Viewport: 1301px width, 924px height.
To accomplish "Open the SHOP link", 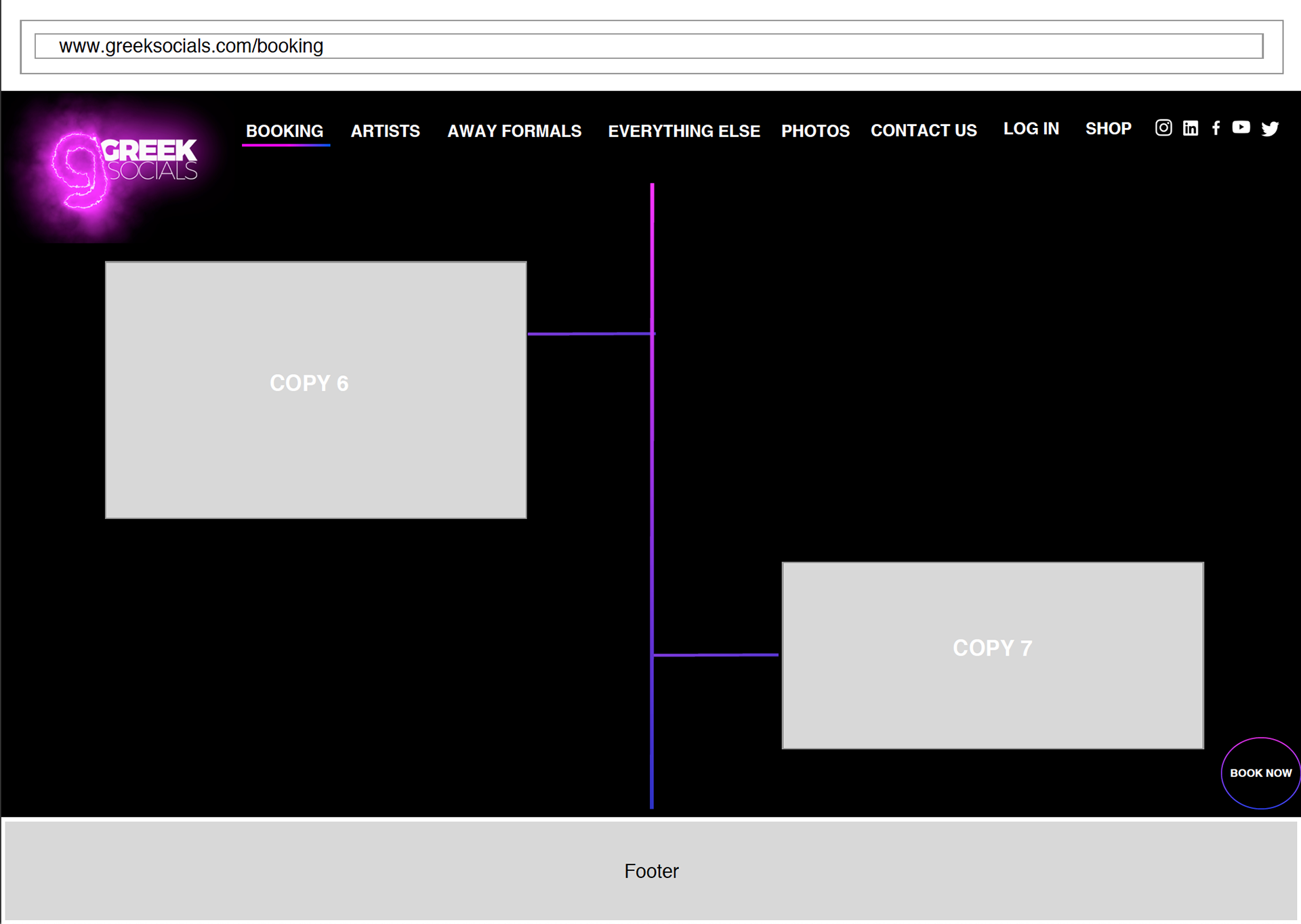I will click(1108, 129).
